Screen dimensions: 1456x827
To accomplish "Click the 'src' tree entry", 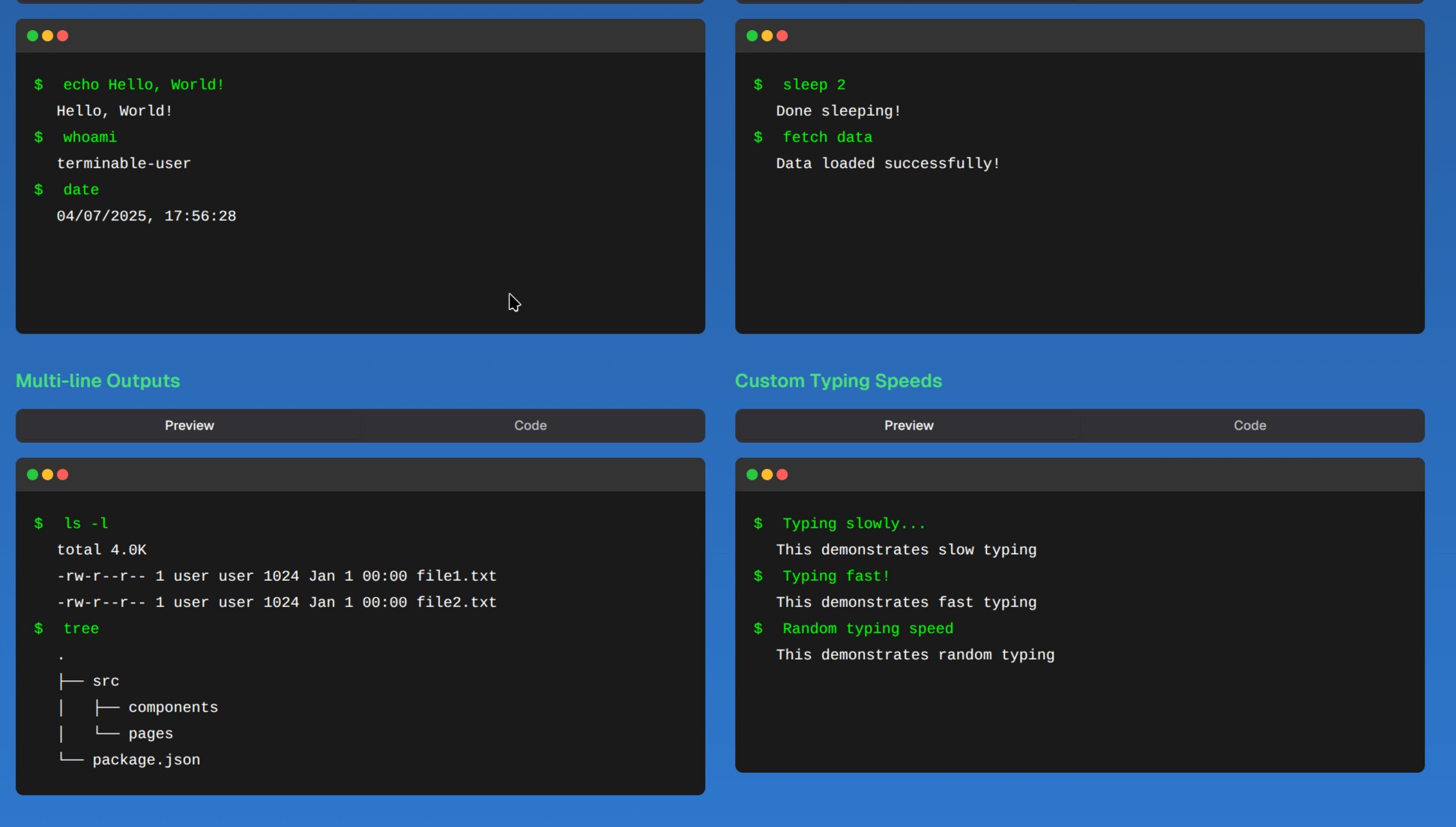I will (106, 681).
